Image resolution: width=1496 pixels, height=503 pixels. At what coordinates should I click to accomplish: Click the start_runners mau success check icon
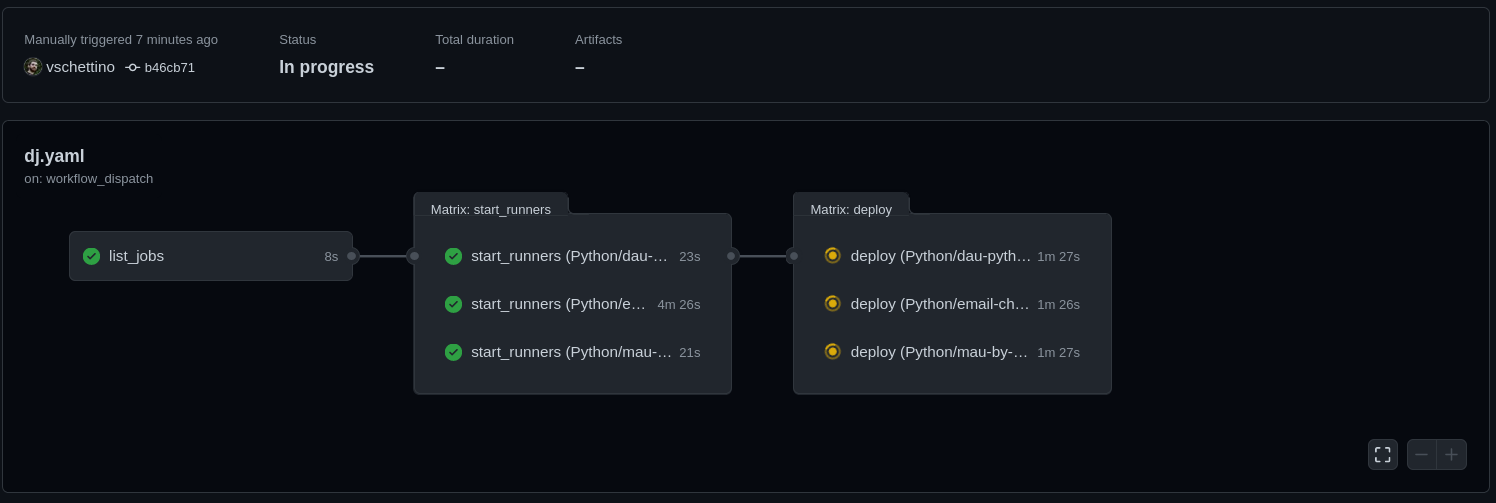(x=453, y=352)
